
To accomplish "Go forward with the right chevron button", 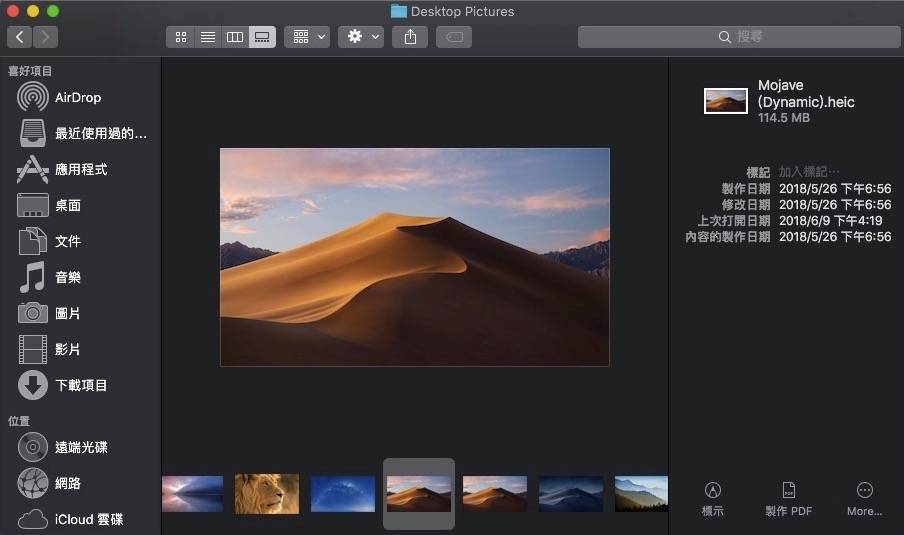I will click(x=46, y=37).
